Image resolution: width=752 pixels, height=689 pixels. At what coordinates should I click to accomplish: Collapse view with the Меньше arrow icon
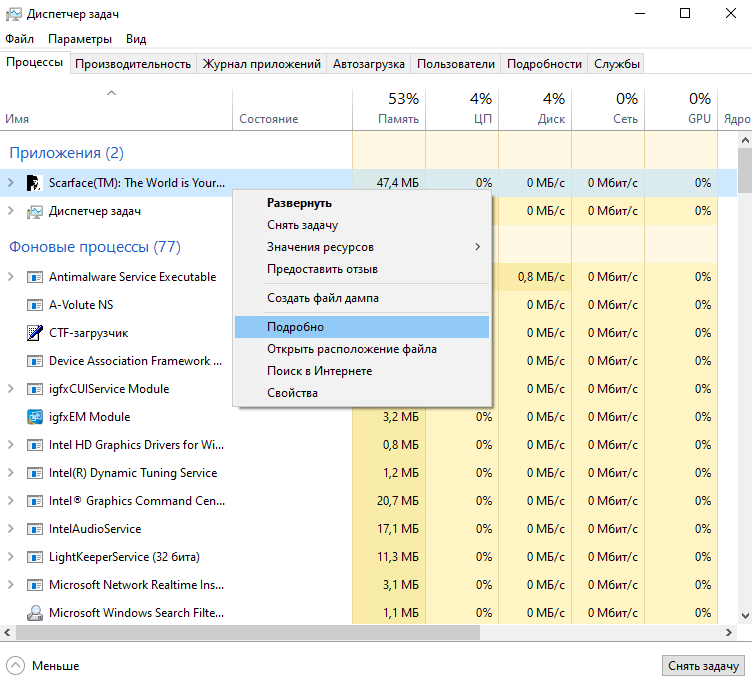15,666
